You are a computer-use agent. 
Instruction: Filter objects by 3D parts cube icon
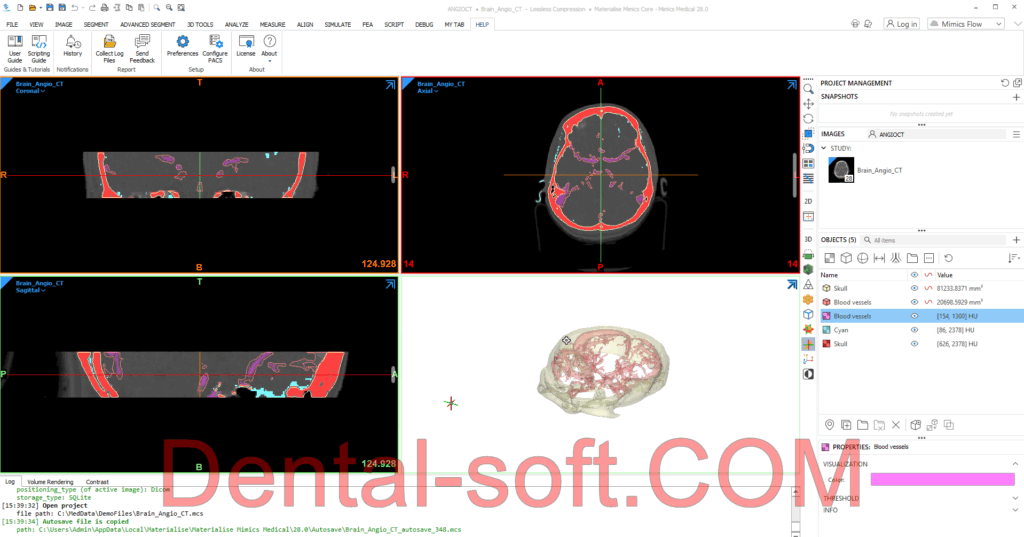click(846, 258)
